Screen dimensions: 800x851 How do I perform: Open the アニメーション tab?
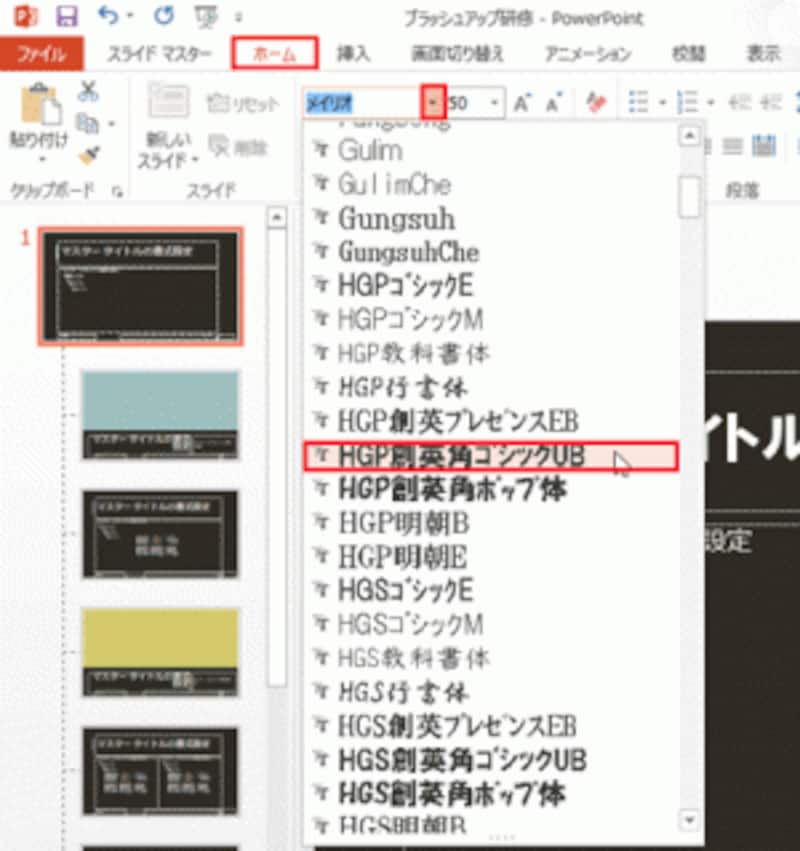[x=588, y=53]
